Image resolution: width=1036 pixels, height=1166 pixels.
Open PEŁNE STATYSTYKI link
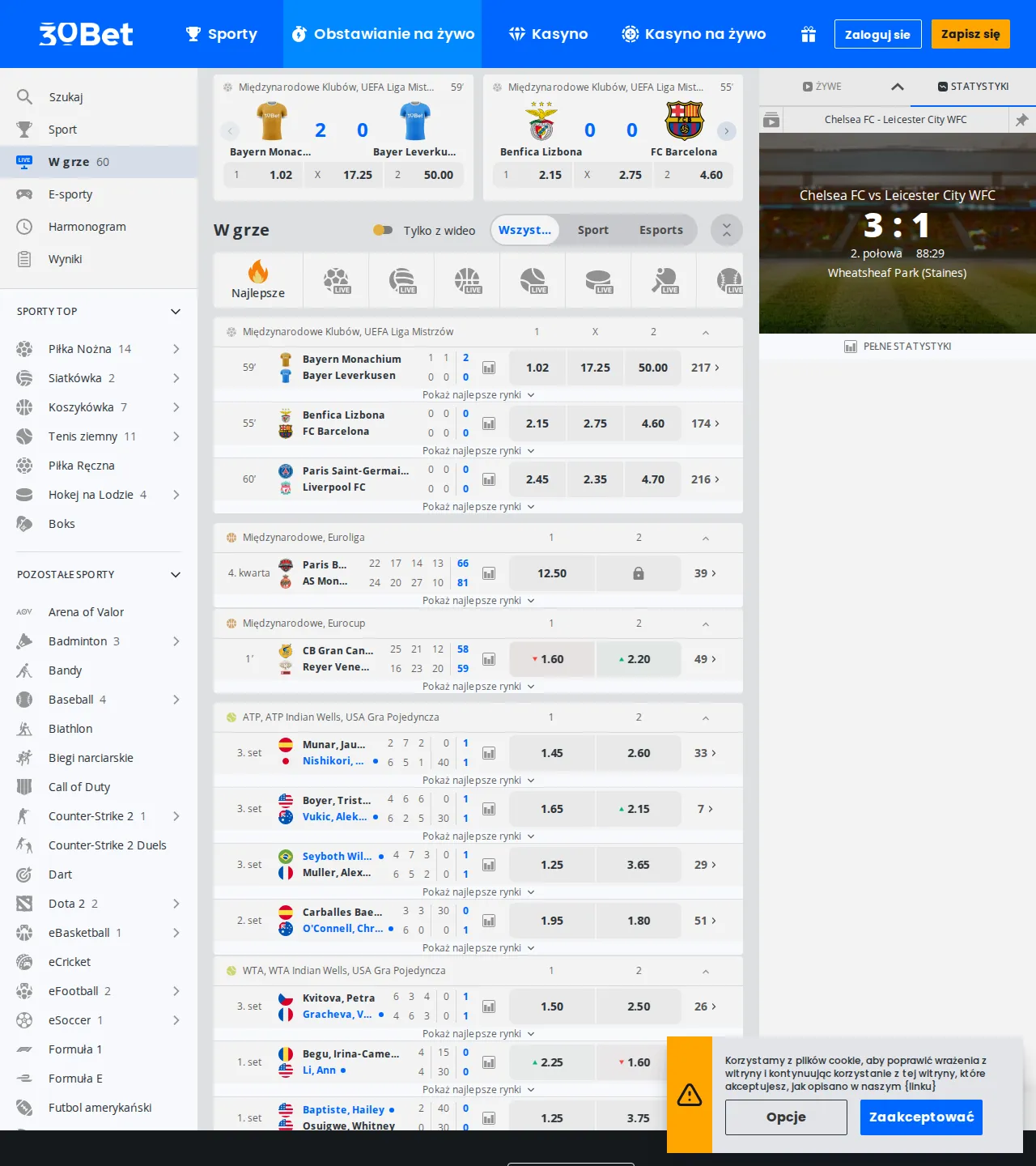click(898, 347)
